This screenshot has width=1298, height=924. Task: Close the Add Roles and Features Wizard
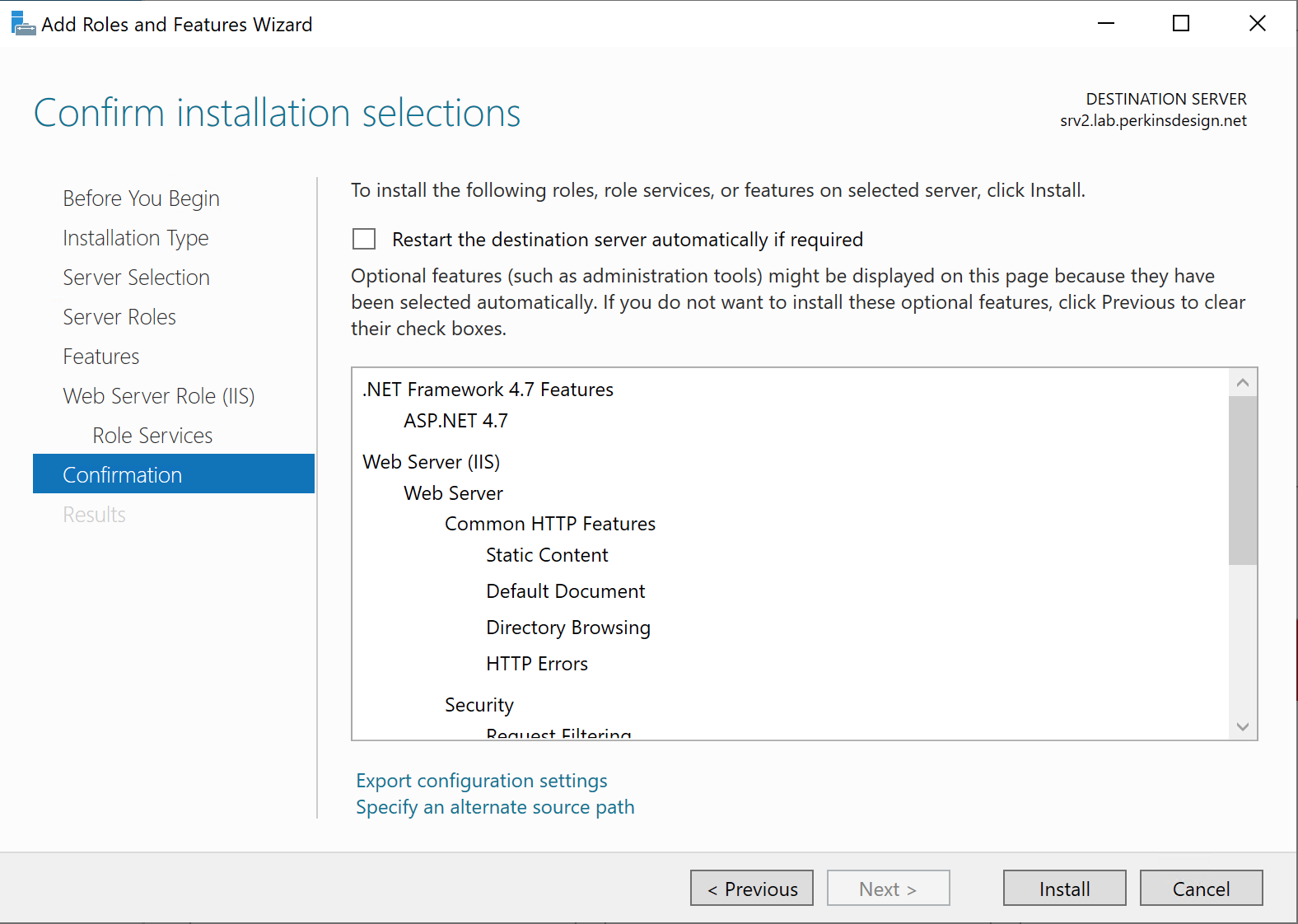point(1257,24)
